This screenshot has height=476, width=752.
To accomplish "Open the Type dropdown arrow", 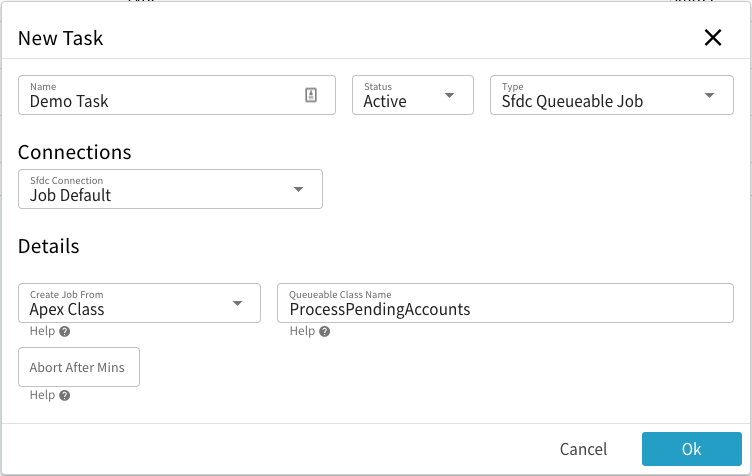I will [x=709, y=95].
